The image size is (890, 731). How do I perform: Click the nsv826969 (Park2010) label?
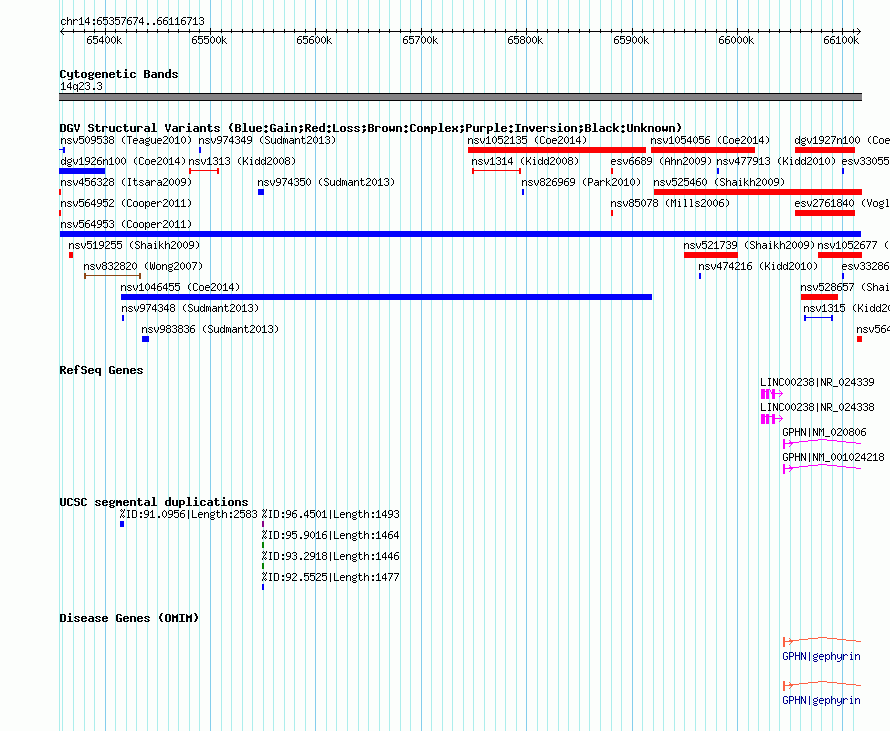581,182
